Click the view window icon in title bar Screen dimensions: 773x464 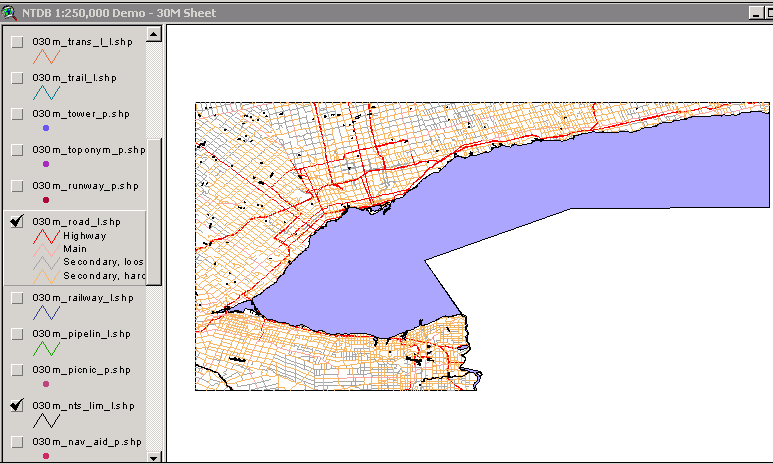coord(9,13)
